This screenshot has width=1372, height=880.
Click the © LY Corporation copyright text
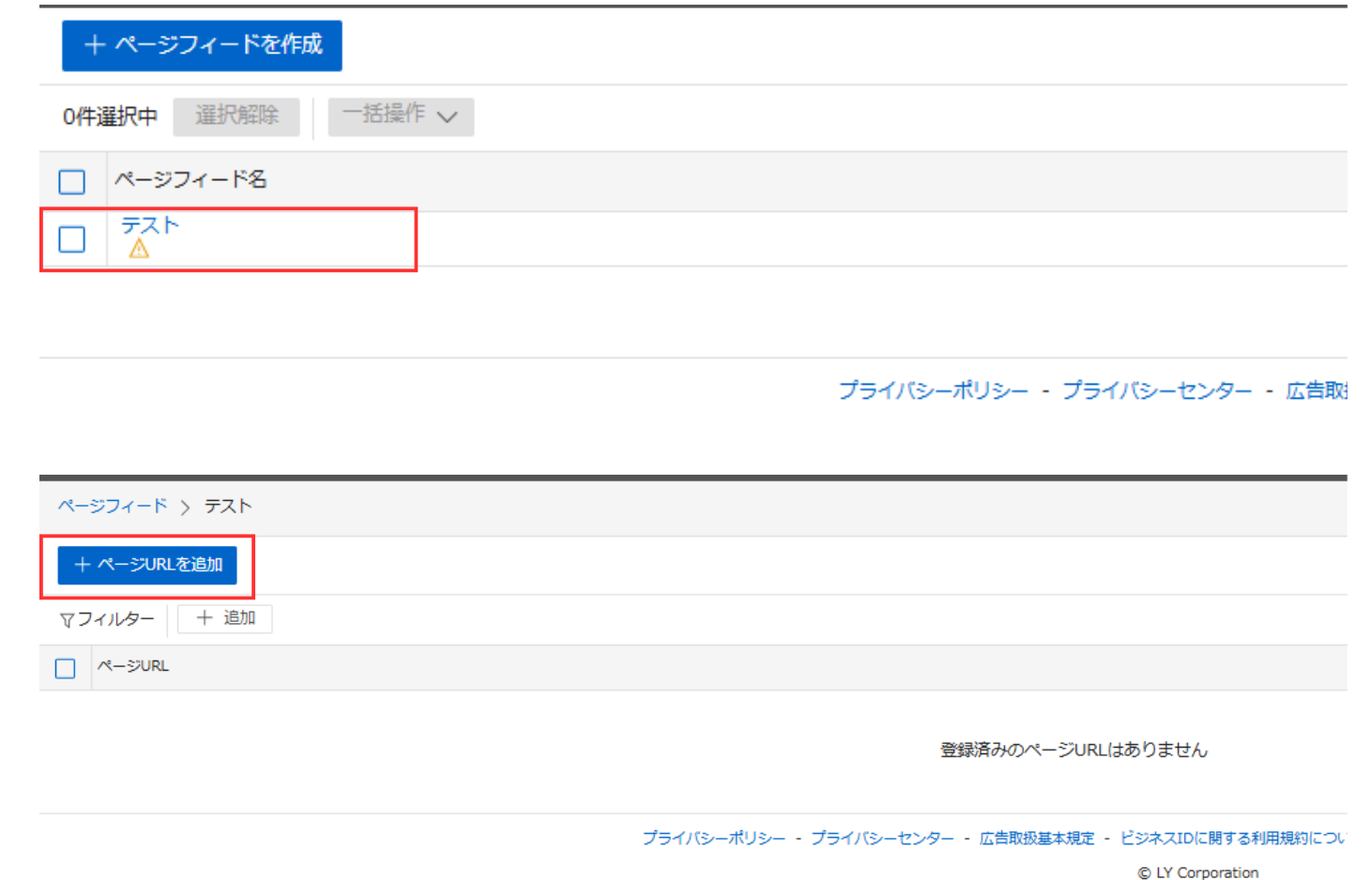tap(1198, 872)
